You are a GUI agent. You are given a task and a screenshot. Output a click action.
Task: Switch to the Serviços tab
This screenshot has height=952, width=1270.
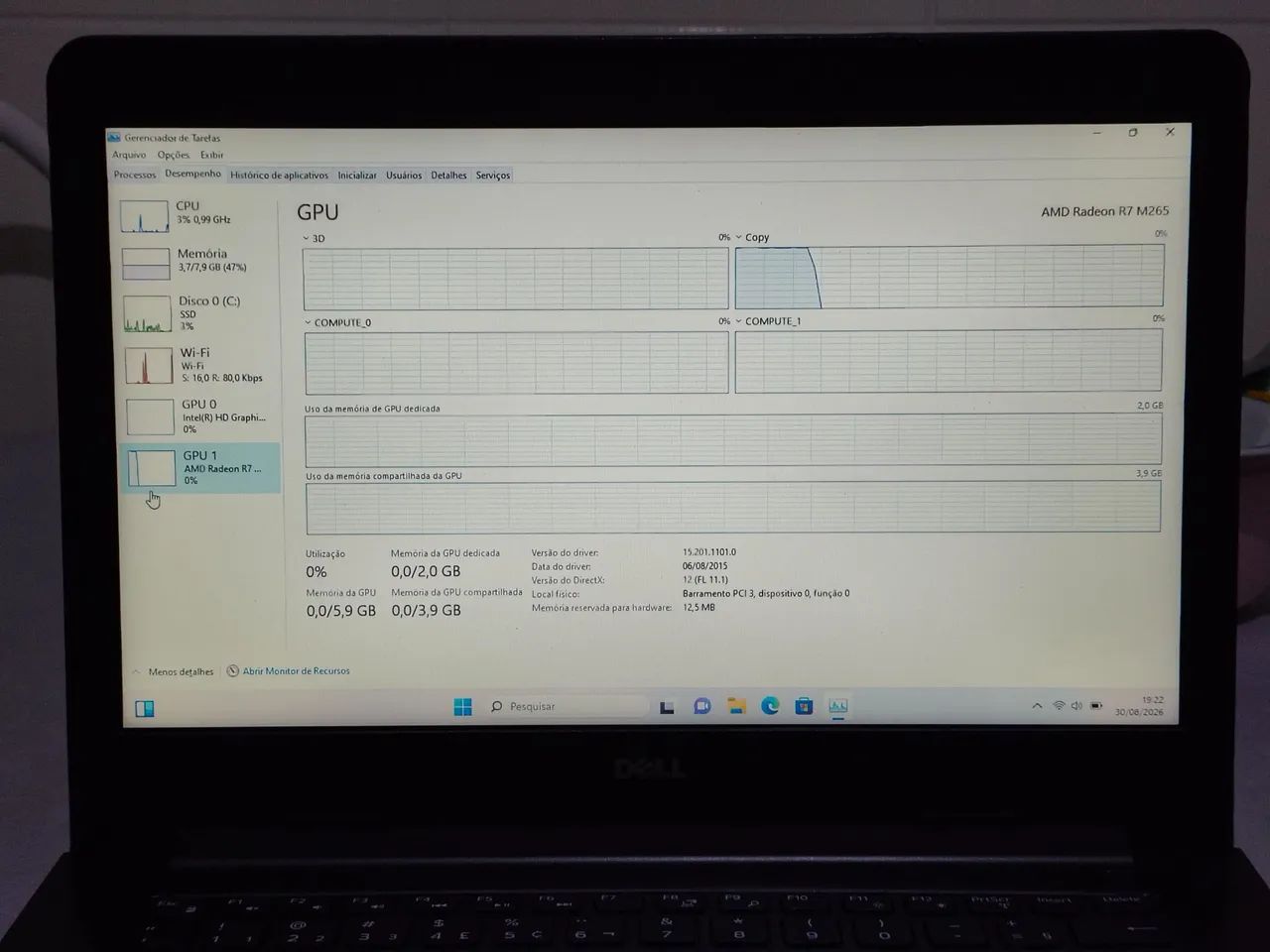[x=493, y=176]
